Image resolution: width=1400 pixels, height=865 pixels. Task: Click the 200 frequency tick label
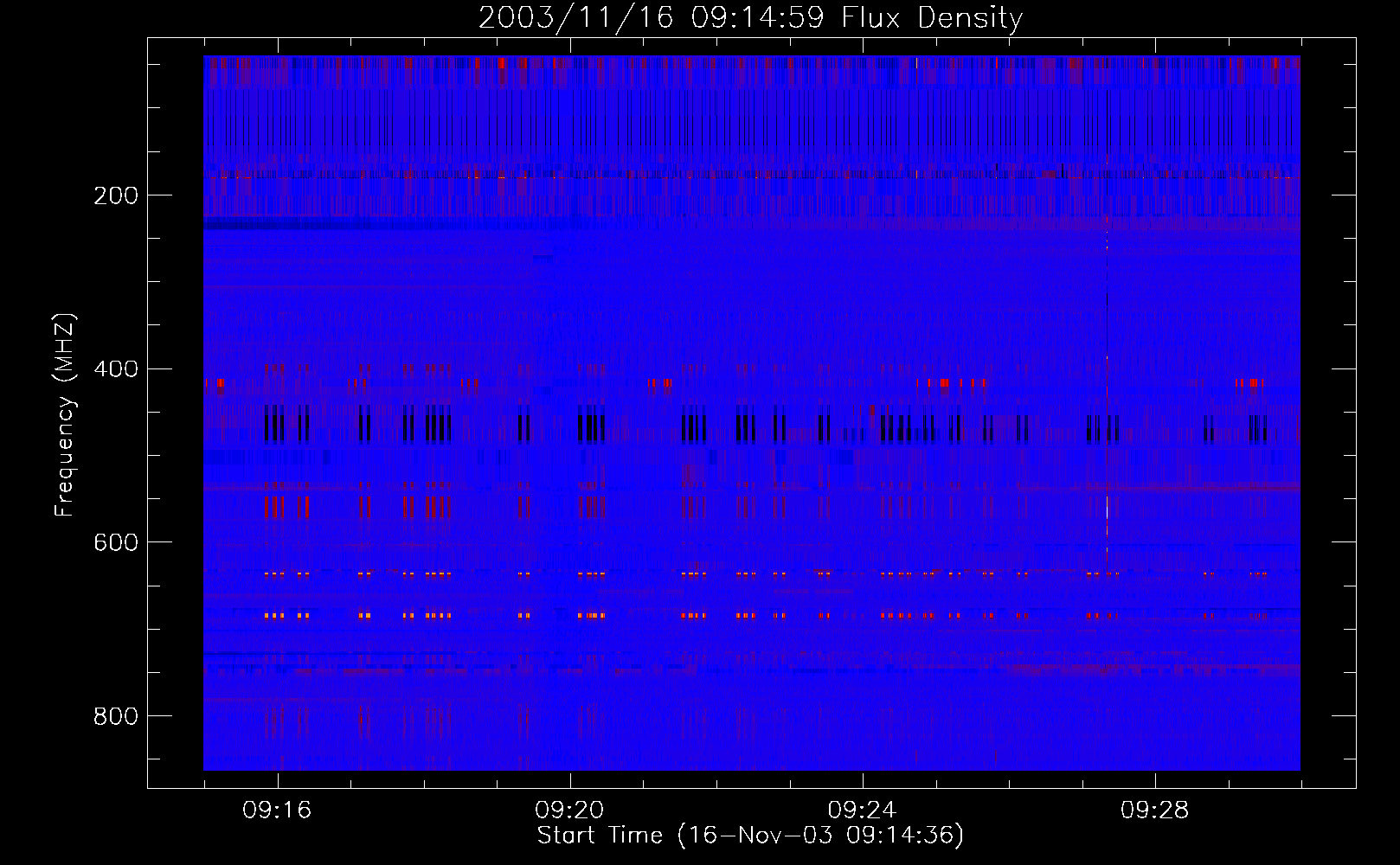pos(116,195)
